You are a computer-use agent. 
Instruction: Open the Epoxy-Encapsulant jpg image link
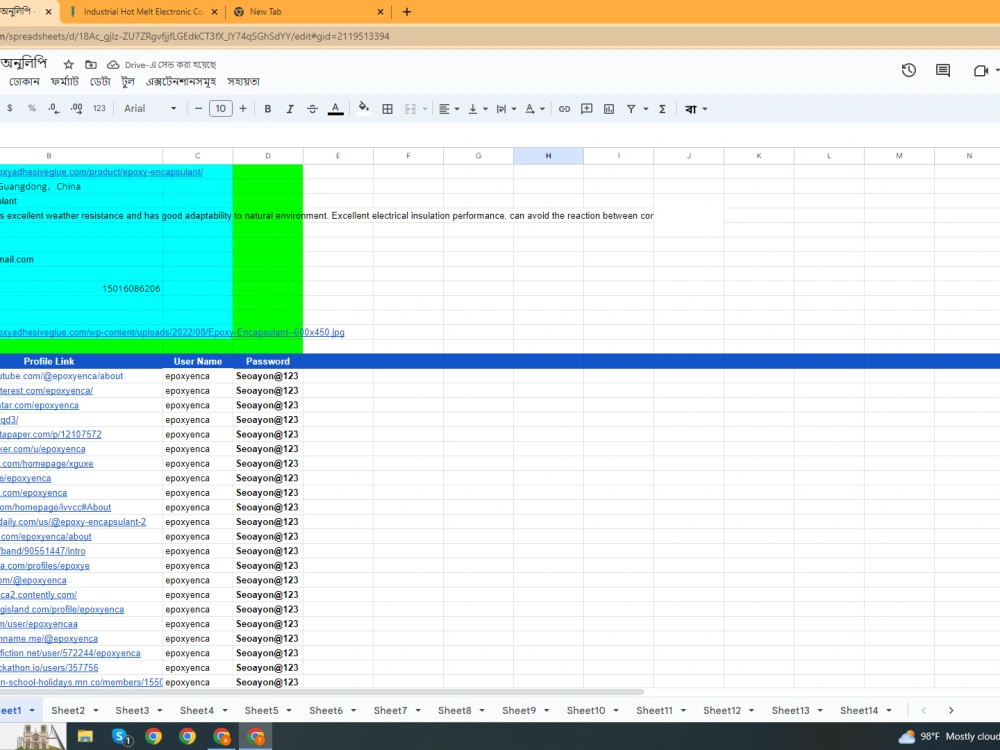pos(172,332)
